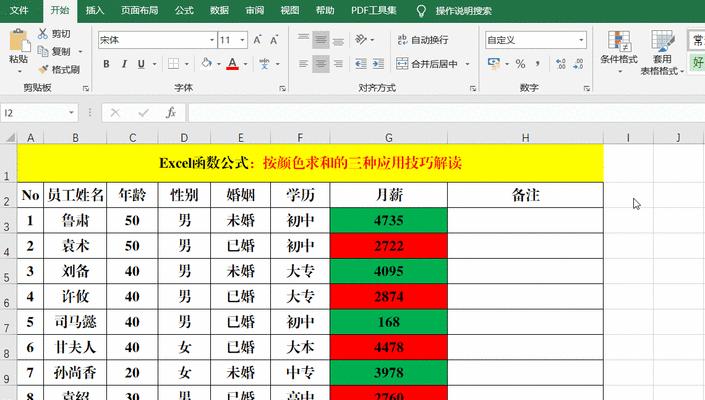The height and width of the screenshot is (400, 705).
Task: Click the Name Box showing I2
Action: pos(40,113)
